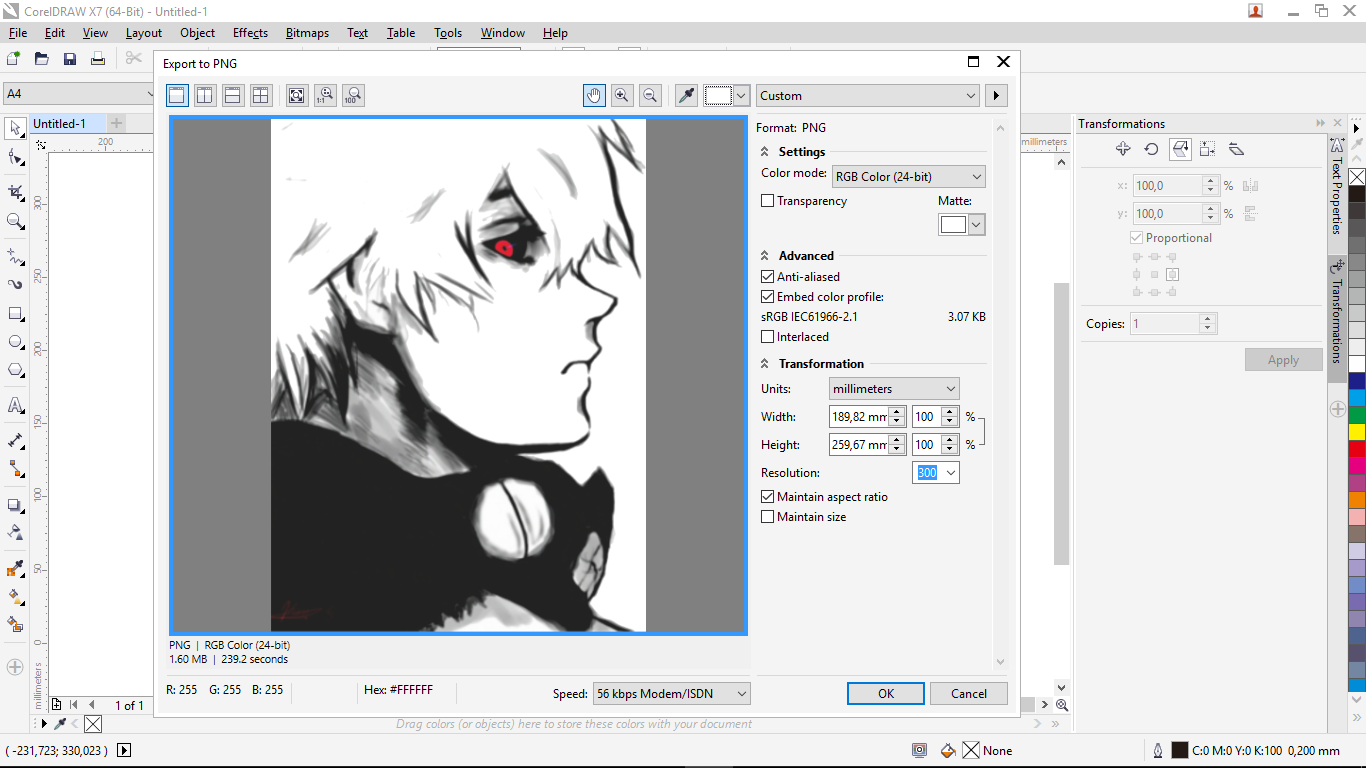Select the Zoom tool in toolbox
This screenshot has height=768, width=1366.
point(15,221)
